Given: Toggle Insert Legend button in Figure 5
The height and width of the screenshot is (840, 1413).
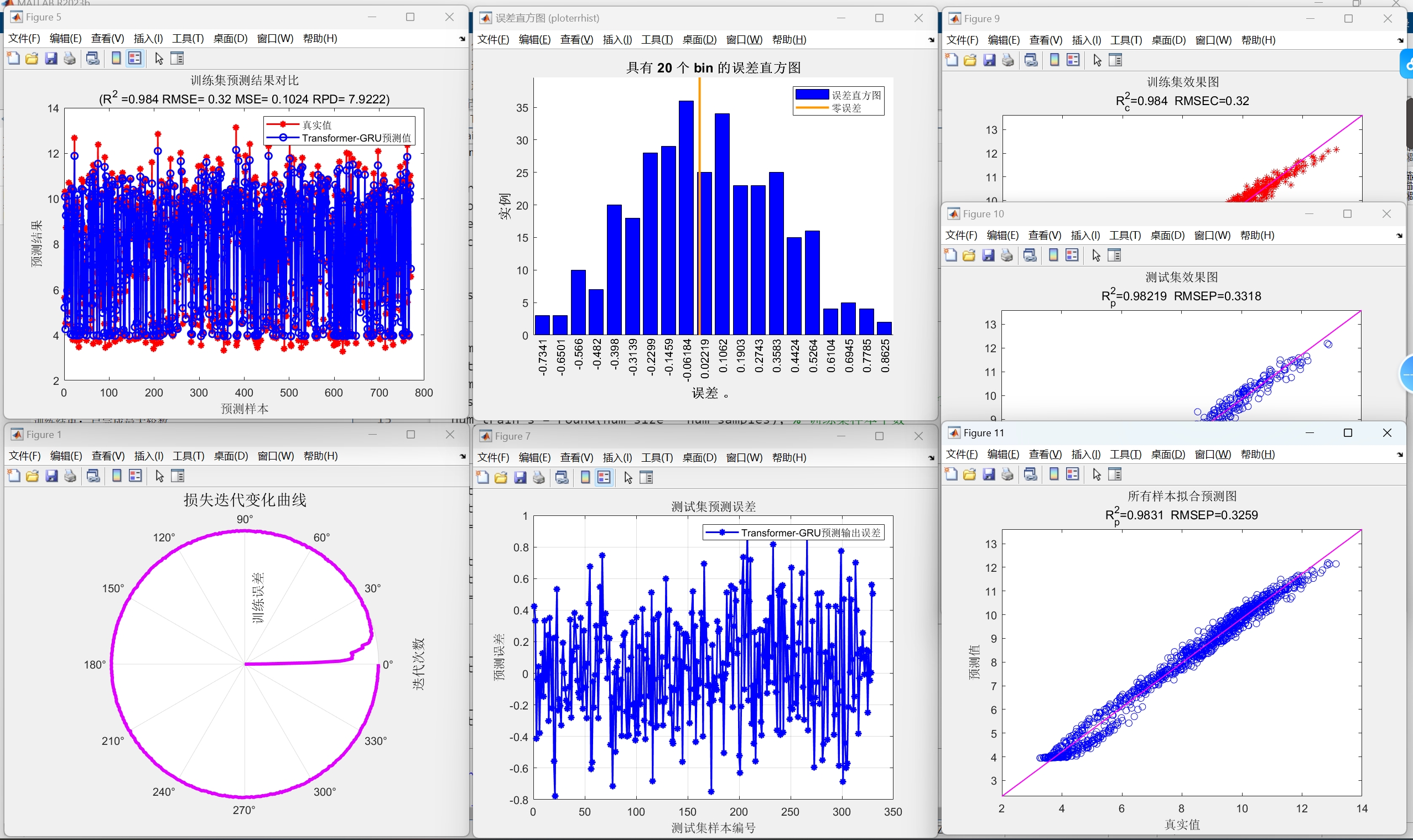Looking at the screenshot, I should pos(135,58).
